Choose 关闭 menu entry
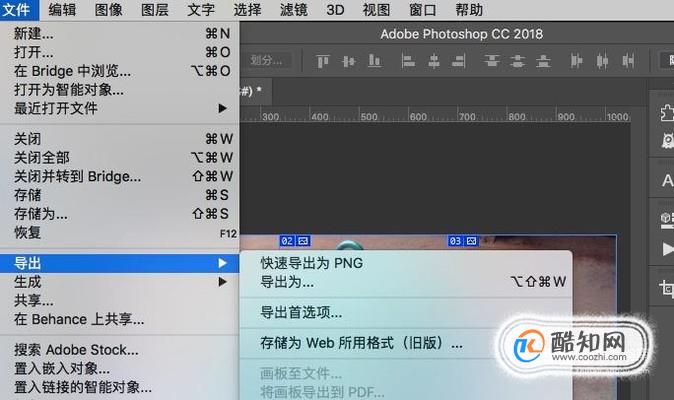 click(x=119, y=139)
